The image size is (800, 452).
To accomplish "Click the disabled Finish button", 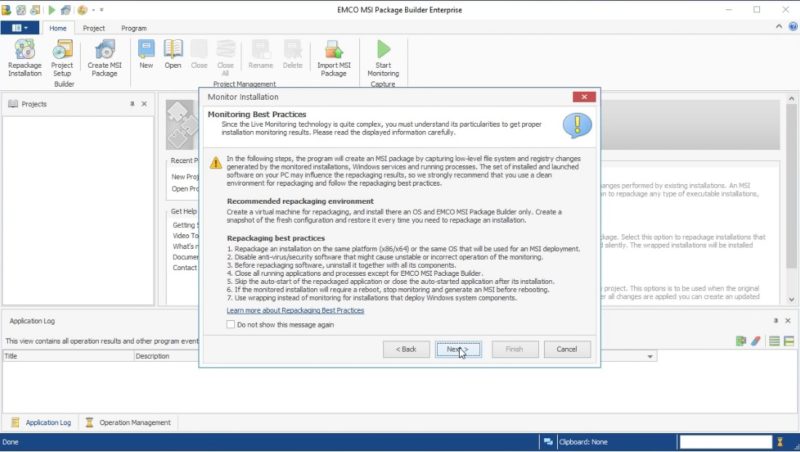I will (x=514, y=349).
